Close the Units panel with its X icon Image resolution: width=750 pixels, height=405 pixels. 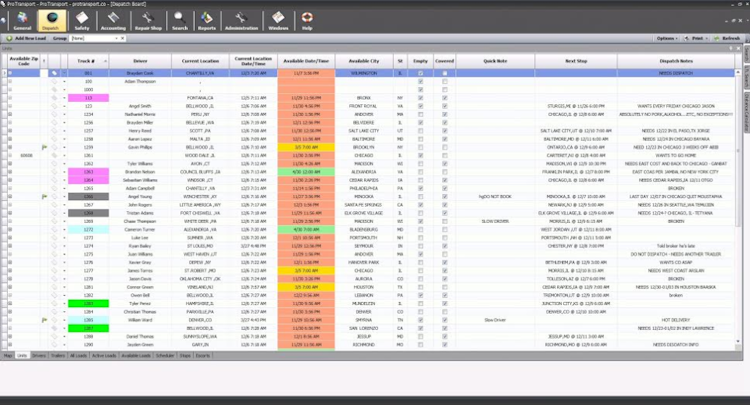(x=738, y=48)
